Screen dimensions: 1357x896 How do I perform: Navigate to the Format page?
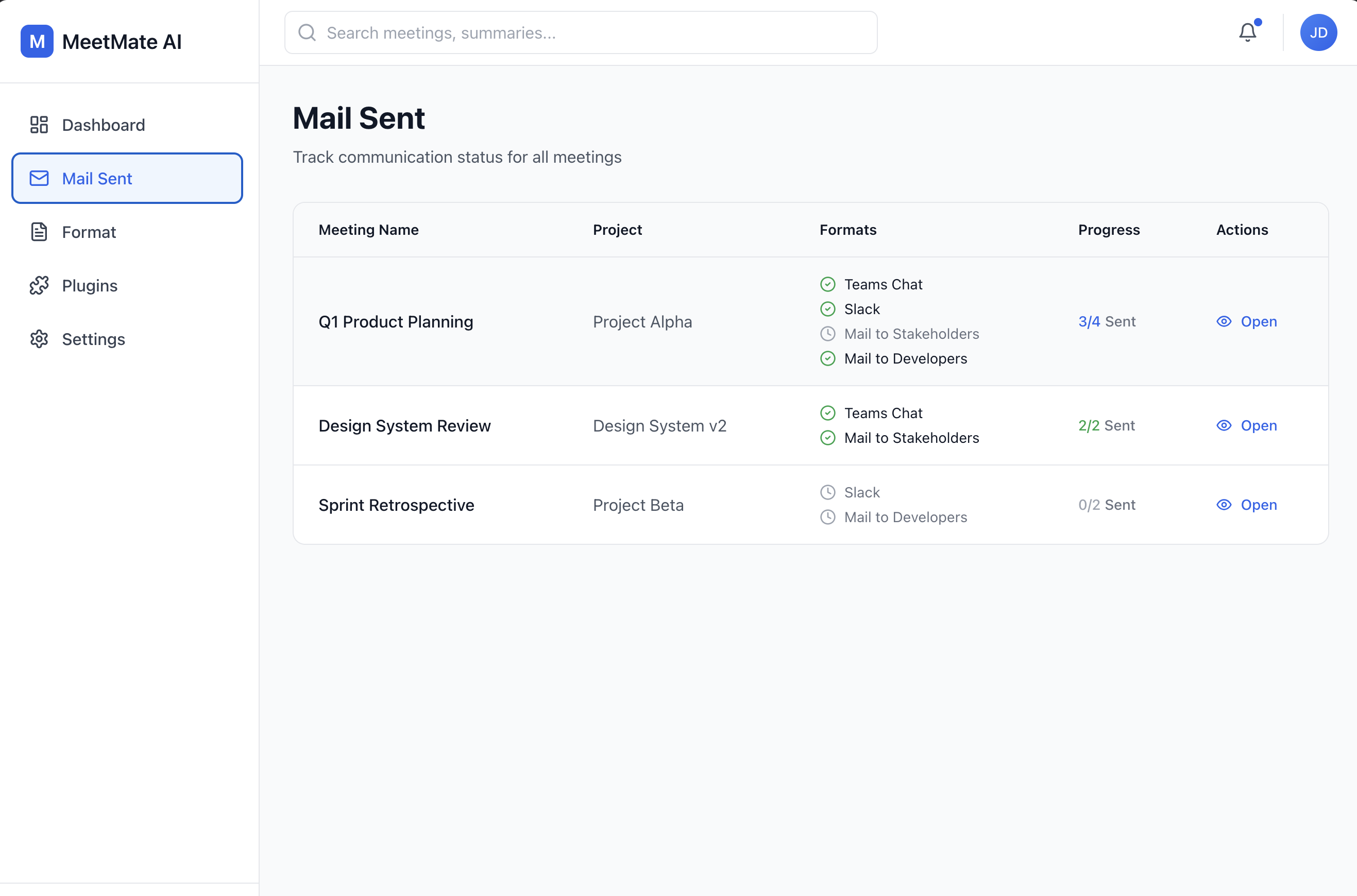tap(89, 232)
